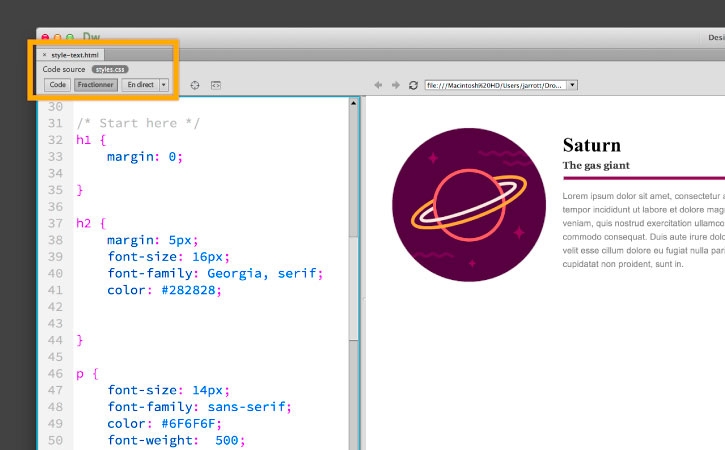Select 'The gas giant' subheading

596,166
